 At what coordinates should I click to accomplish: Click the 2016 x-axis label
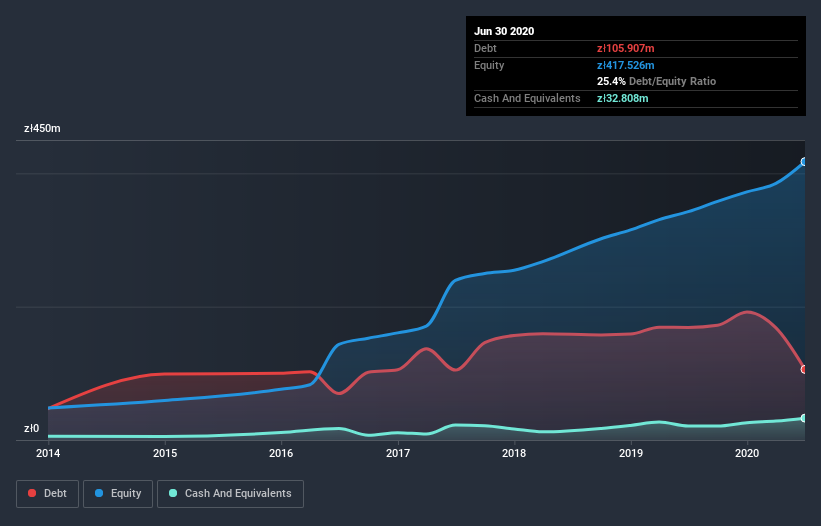[281, 453]
